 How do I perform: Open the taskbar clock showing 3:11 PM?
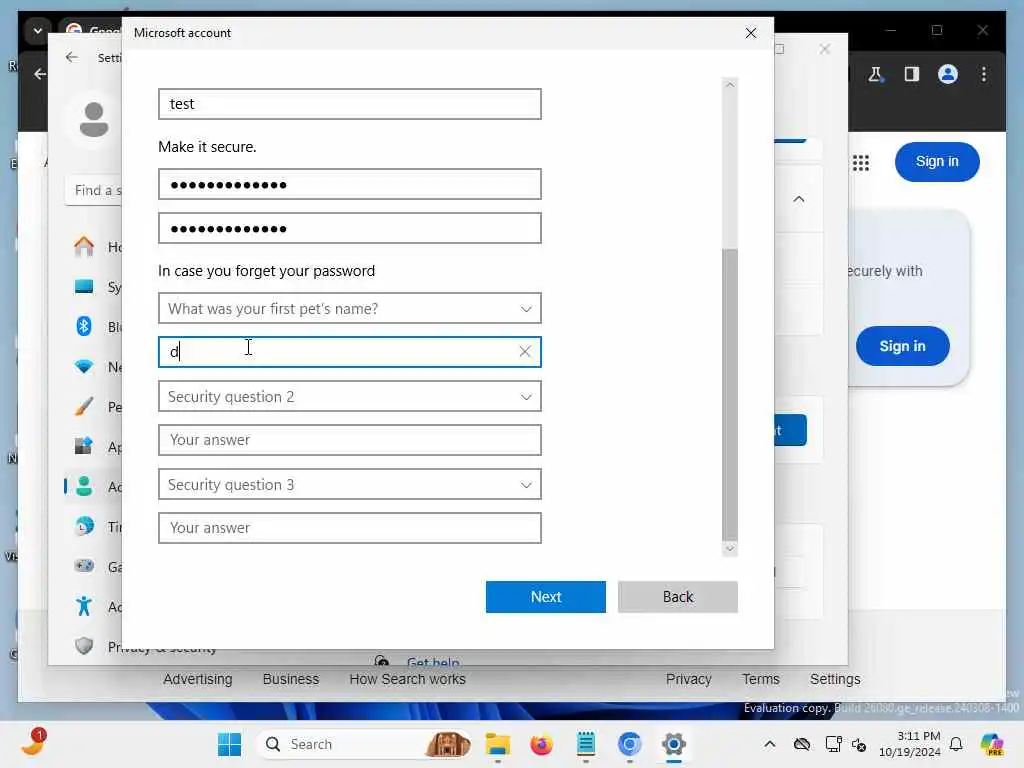(910, 744)
